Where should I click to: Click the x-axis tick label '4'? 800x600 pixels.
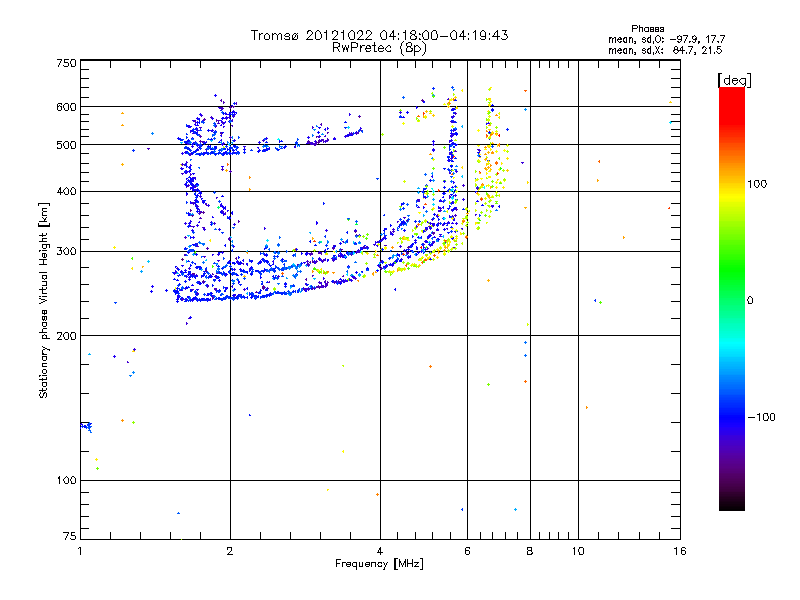click(380, 551)
